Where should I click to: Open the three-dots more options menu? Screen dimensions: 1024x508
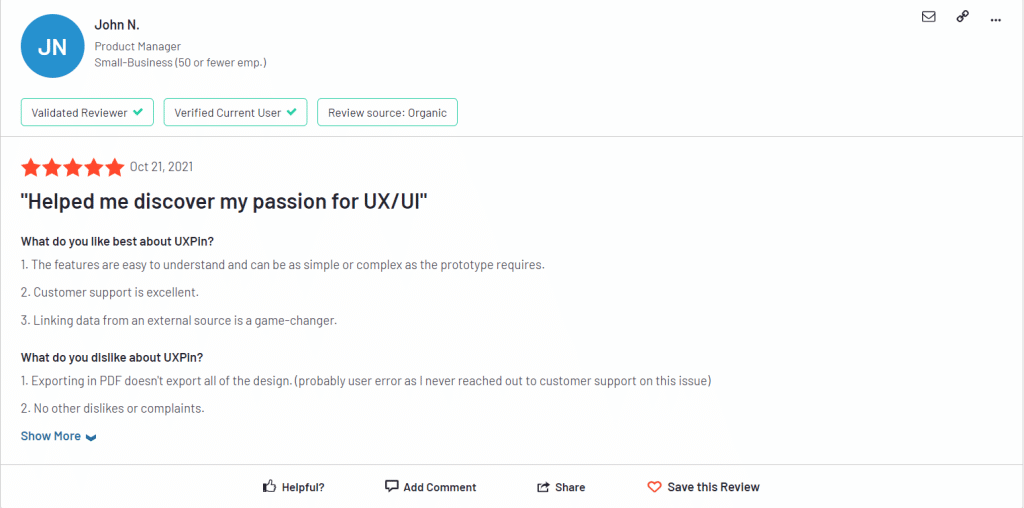[995, 20]
